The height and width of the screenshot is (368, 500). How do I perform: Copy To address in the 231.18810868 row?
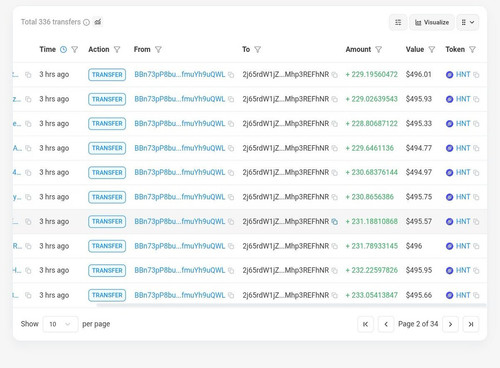click(x=335, y=222)
